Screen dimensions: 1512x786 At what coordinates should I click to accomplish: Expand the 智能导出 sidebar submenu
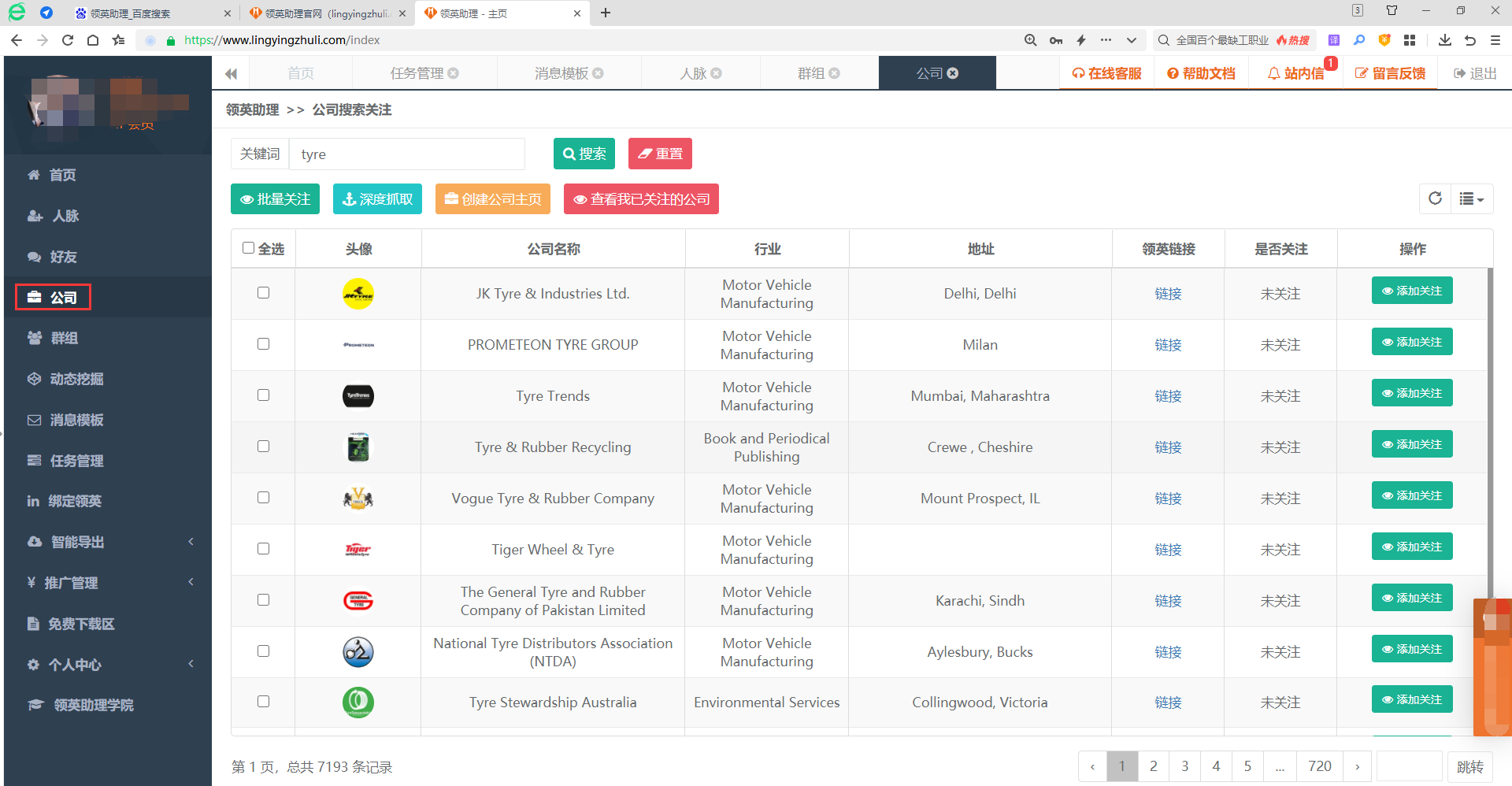(x=110, y=542)
